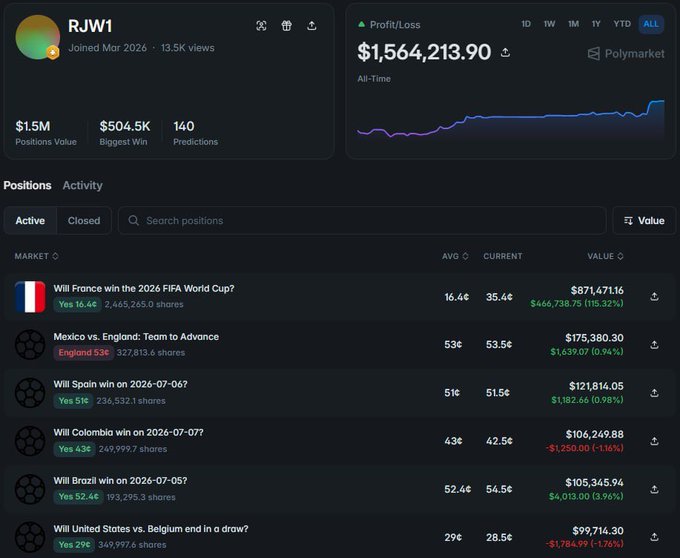Click the $4,013.00 (3.96%) gain figure
Screen dimensions: 680x558
[586, 496]
